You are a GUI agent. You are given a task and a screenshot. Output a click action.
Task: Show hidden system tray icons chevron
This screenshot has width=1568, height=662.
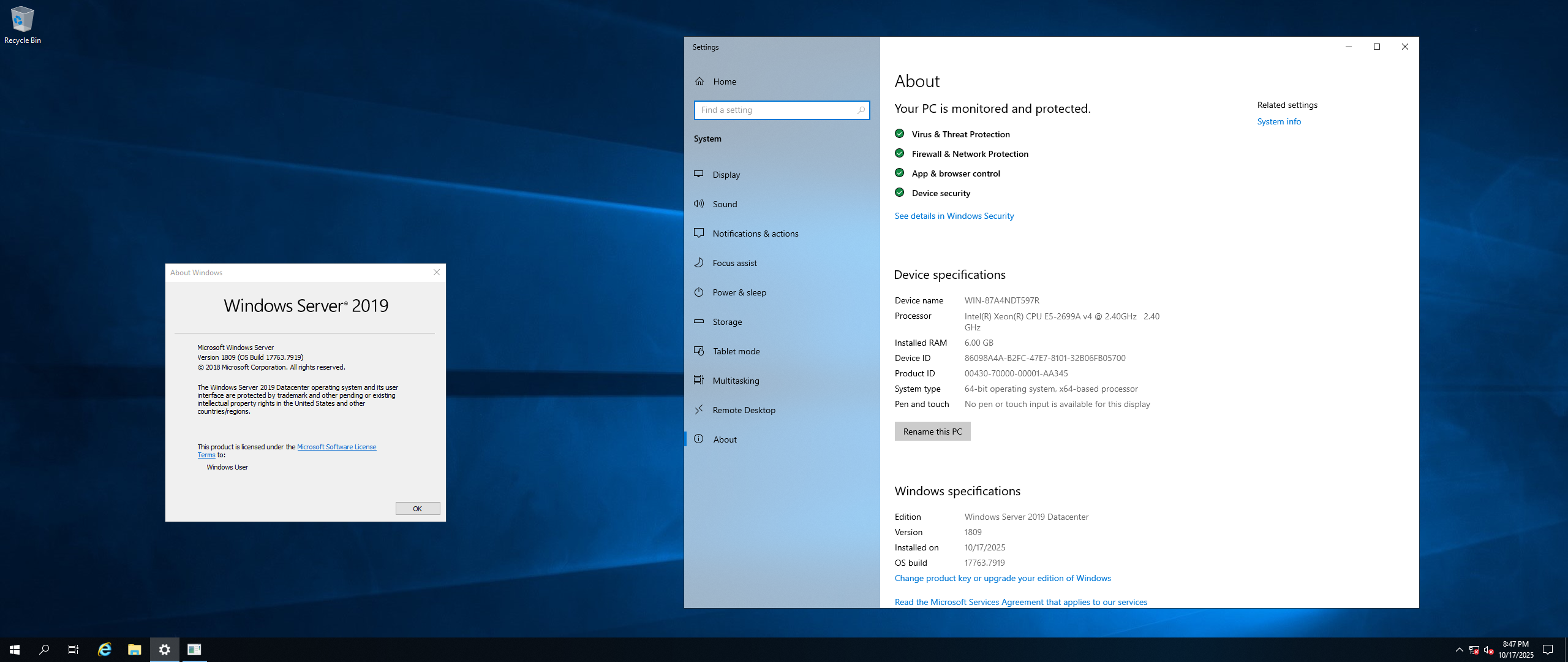pos(1460,650)
